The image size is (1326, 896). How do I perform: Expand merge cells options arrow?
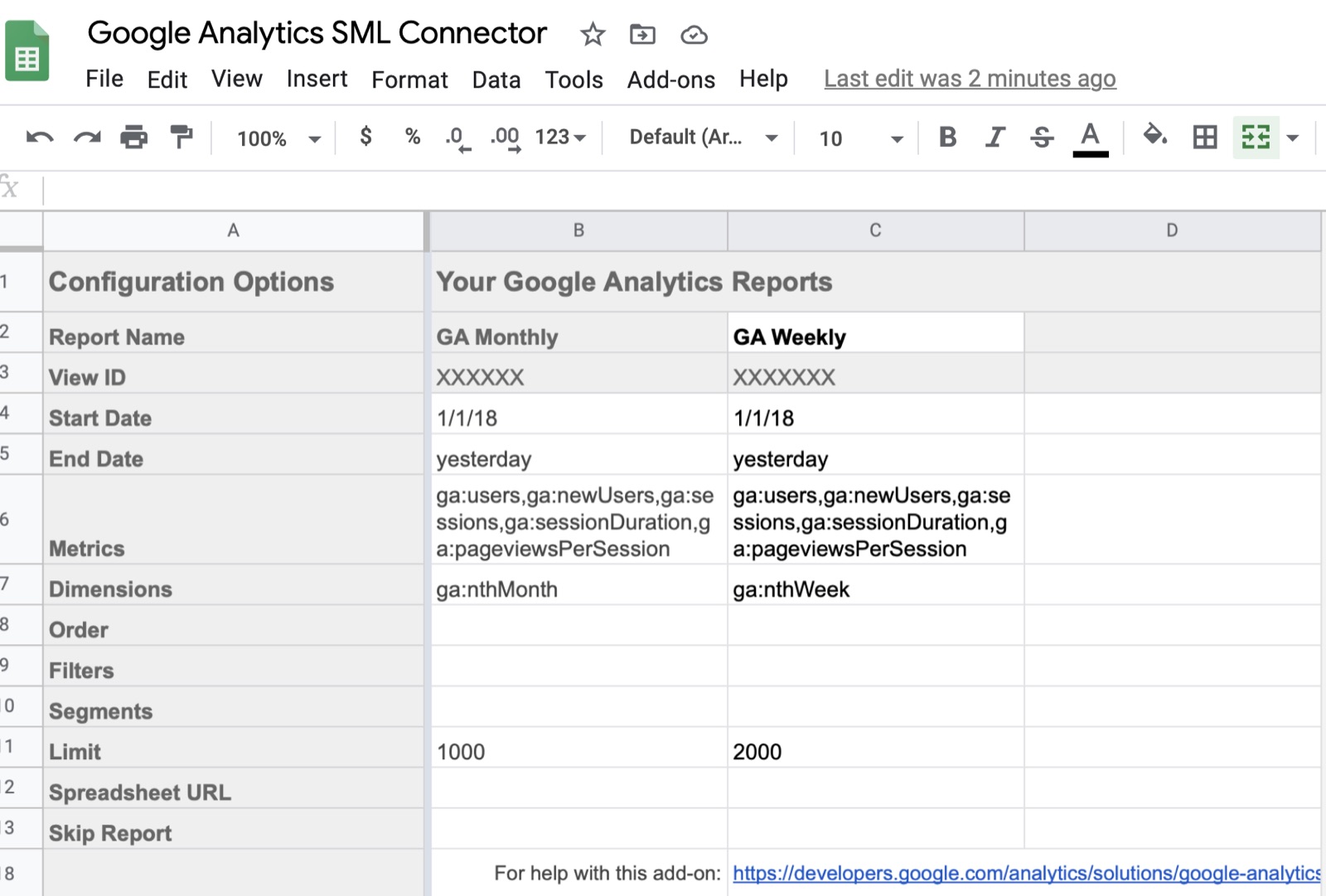(x=1292, y=138)
